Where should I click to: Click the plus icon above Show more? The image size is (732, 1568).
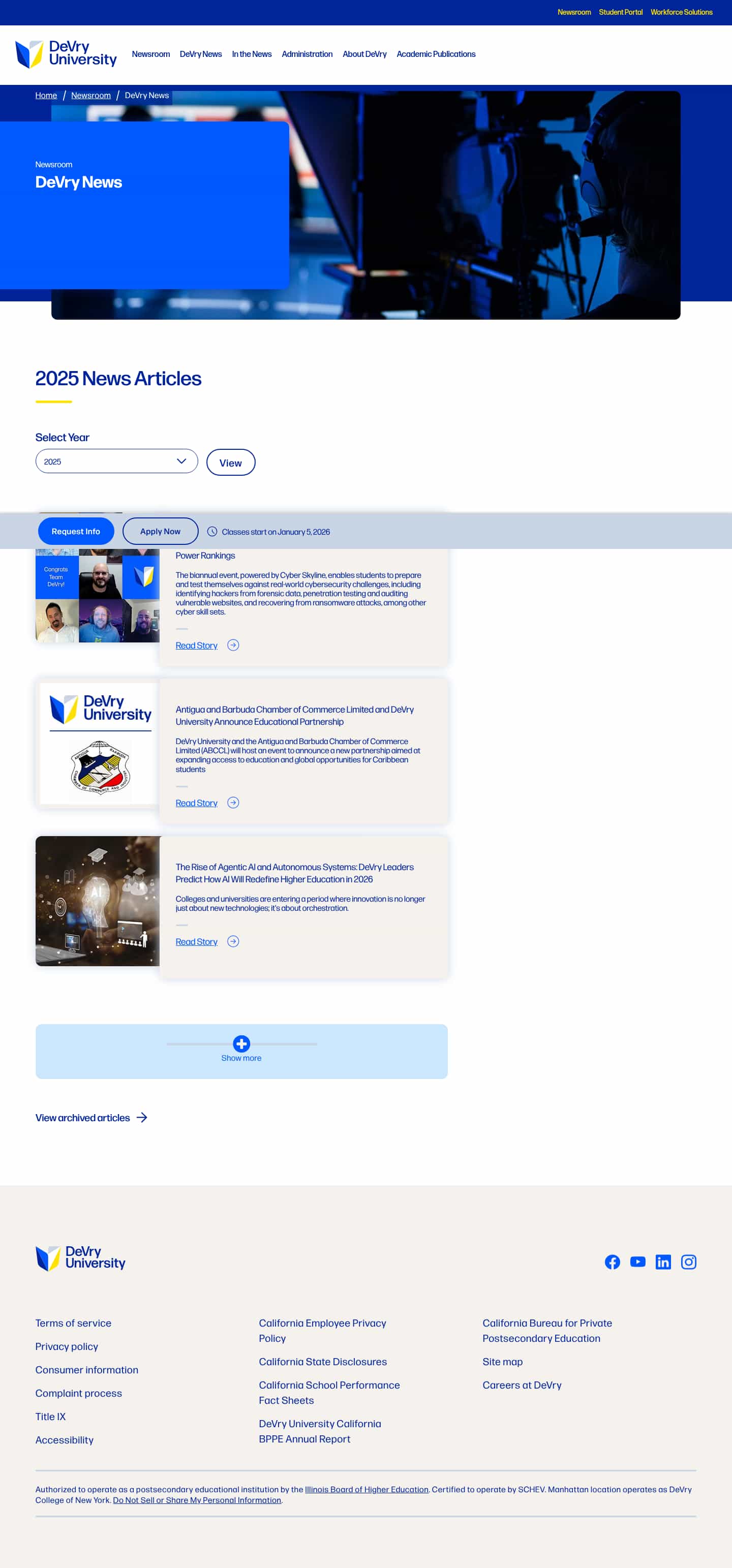coord(241,1044)
